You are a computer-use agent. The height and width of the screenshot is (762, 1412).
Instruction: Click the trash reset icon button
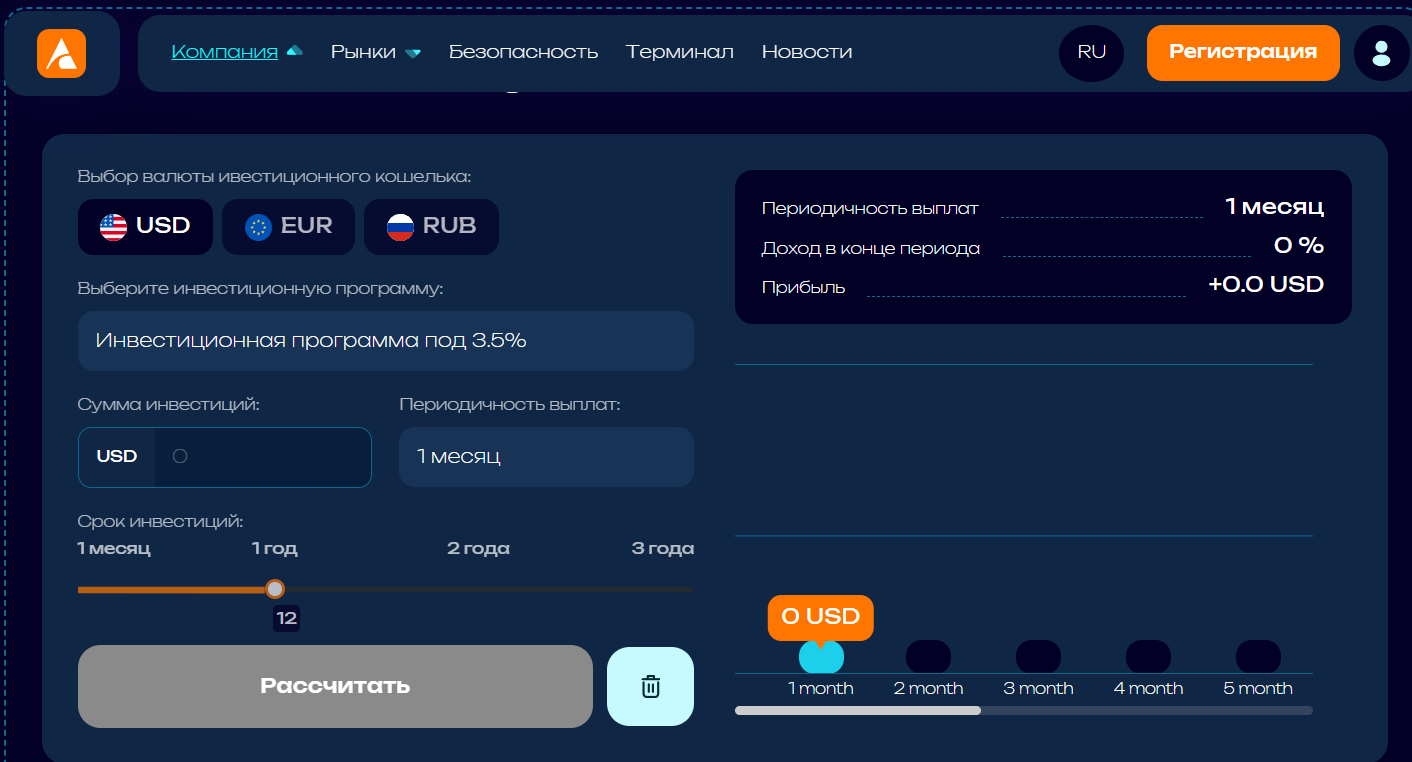(650, 687)
